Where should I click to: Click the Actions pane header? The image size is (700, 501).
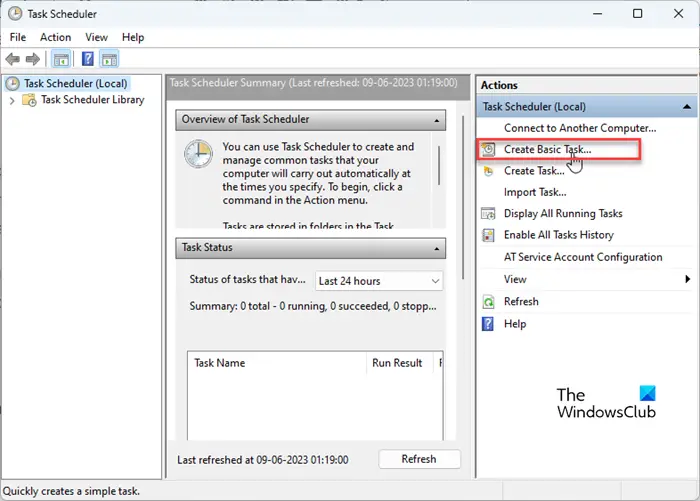586,85
